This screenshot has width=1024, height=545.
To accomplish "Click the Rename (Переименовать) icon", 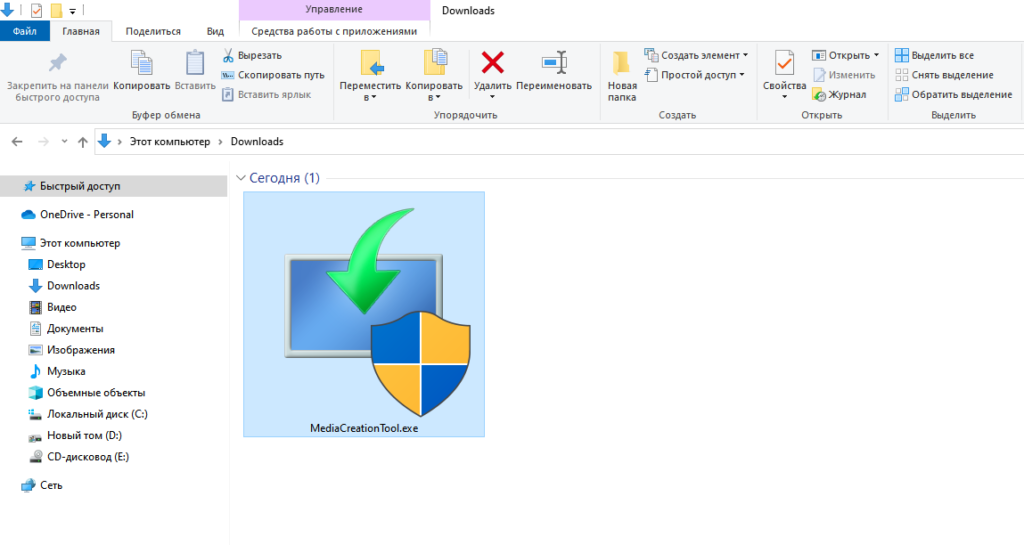I will tap(554, 63).
